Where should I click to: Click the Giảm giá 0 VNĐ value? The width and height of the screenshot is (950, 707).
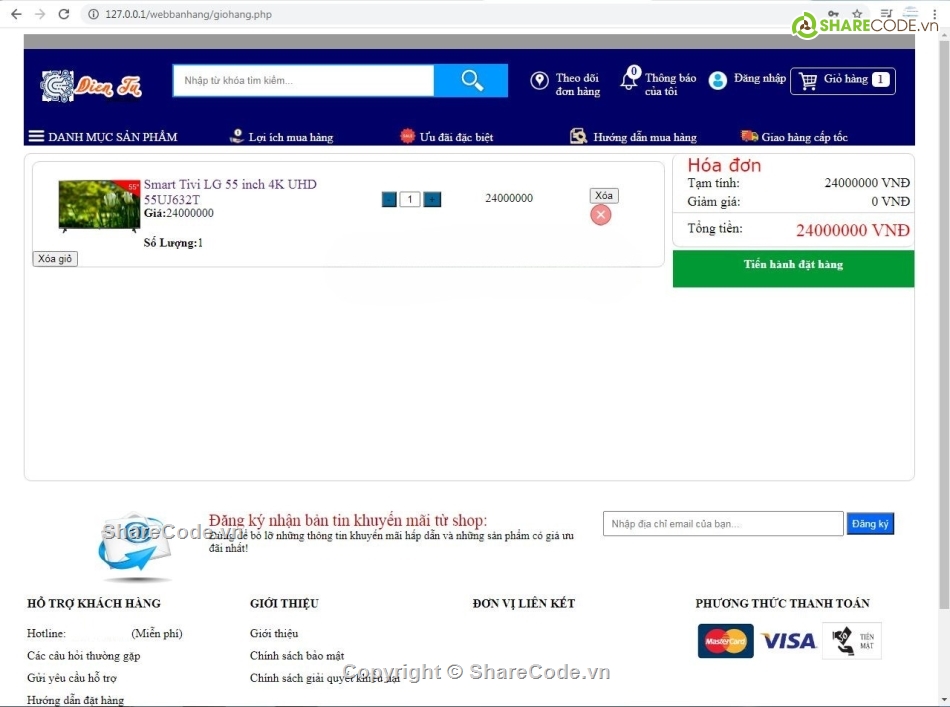[x=891, y=201]
